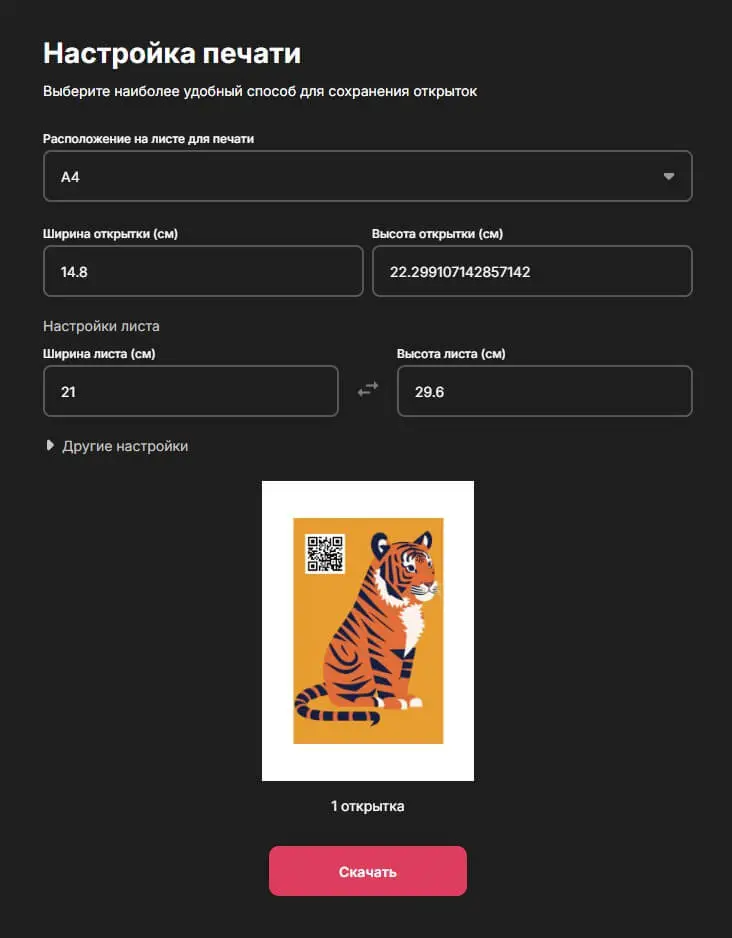
Task: Click the Настройки листа section heading
Action: point(101,326)
